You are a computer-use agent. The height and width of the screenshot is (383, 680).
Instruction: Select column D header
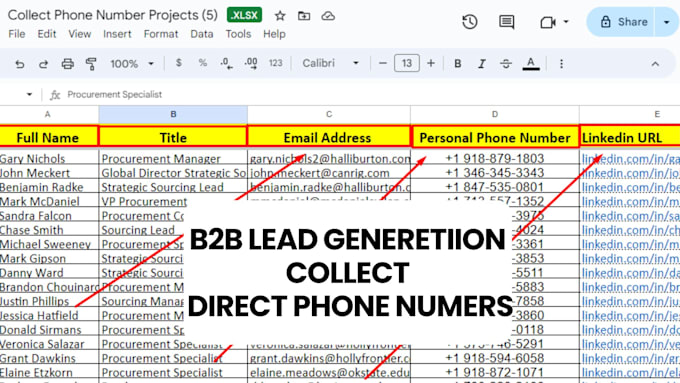click(494, 115)
